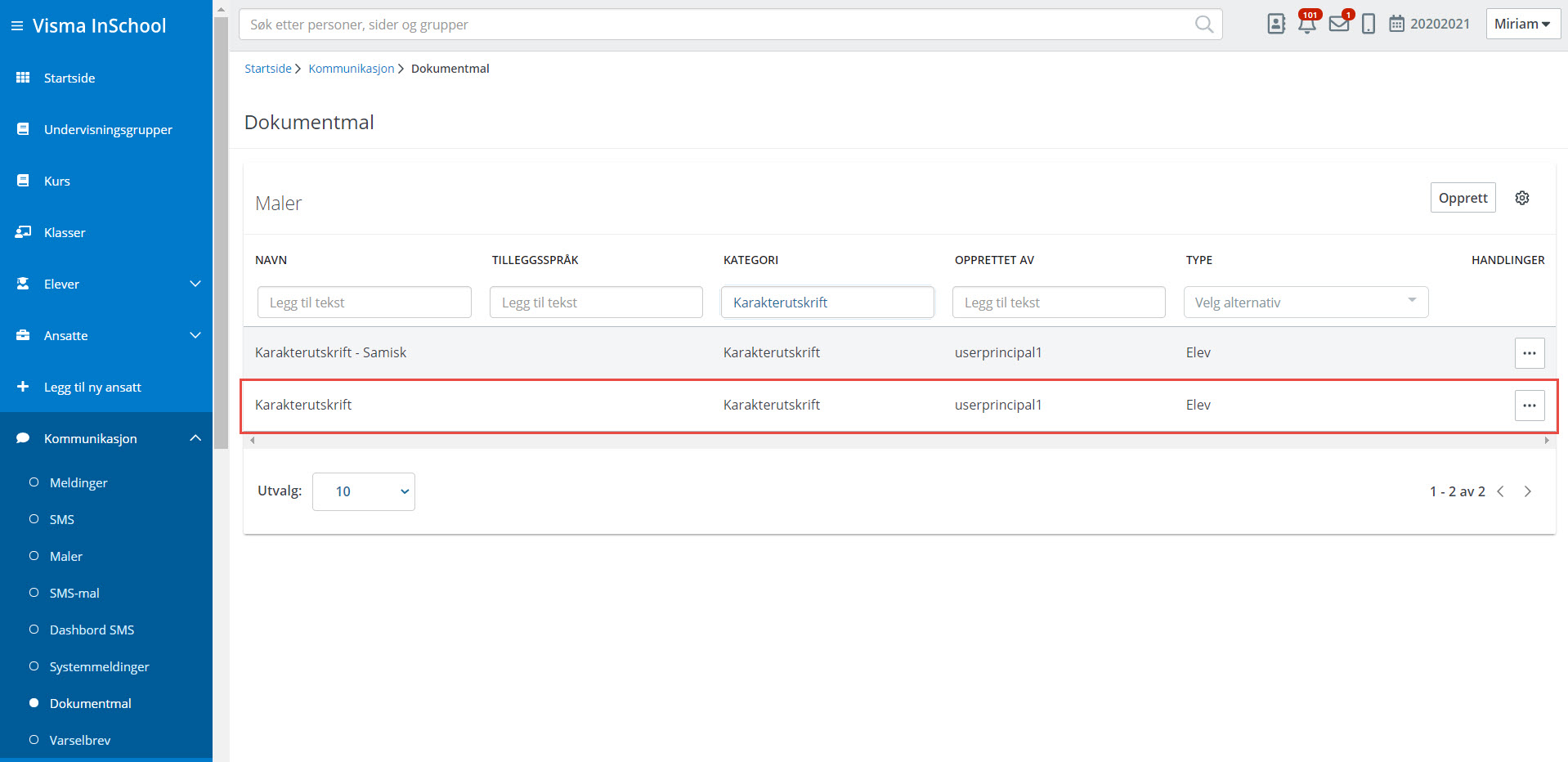Click the notifications bell icon
Viewport: 1568px width, 762px height.
point(1306,24)
